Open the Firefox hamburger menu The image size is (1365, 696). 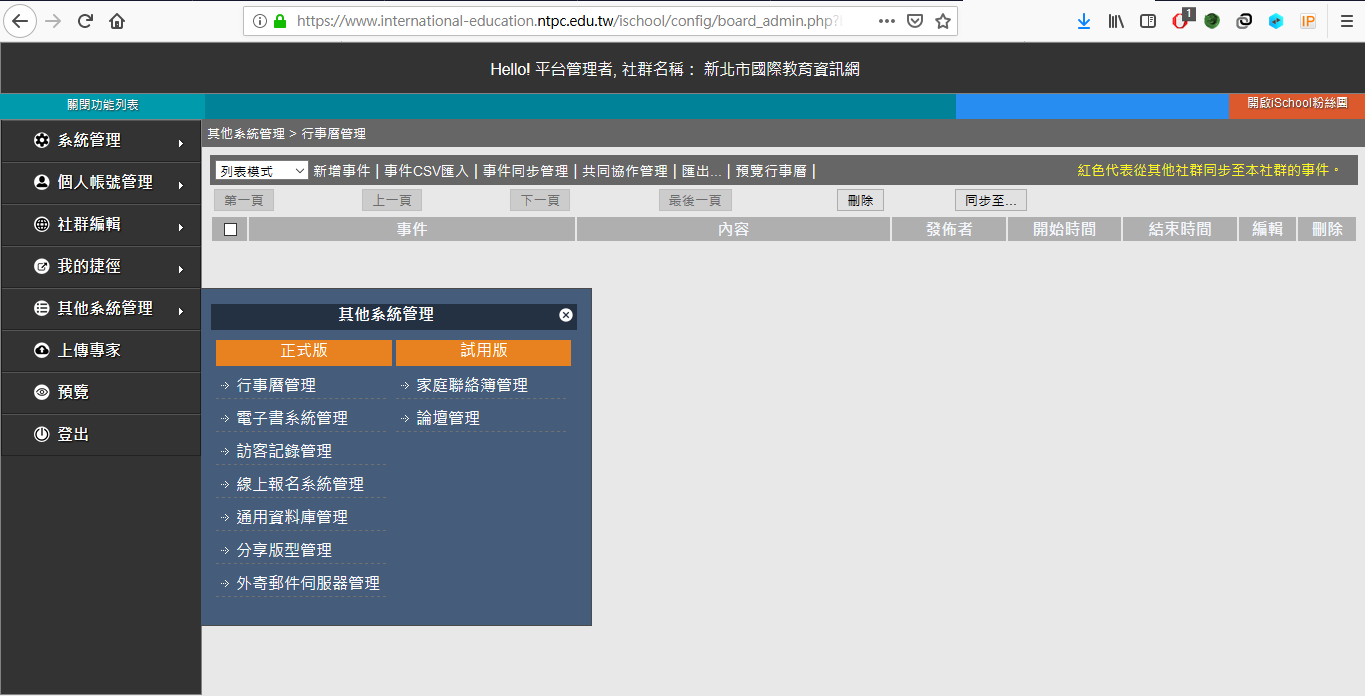(1347, 21)
